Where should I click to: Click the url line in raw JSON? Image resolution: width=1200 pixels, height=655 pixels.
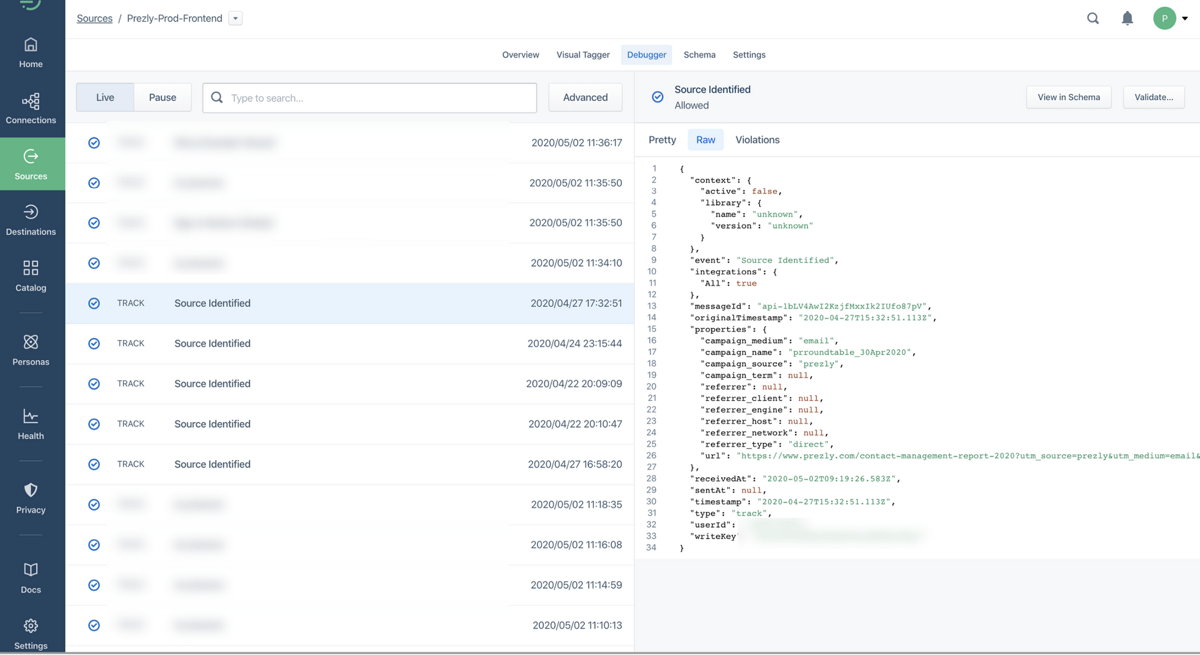[948, 456]
